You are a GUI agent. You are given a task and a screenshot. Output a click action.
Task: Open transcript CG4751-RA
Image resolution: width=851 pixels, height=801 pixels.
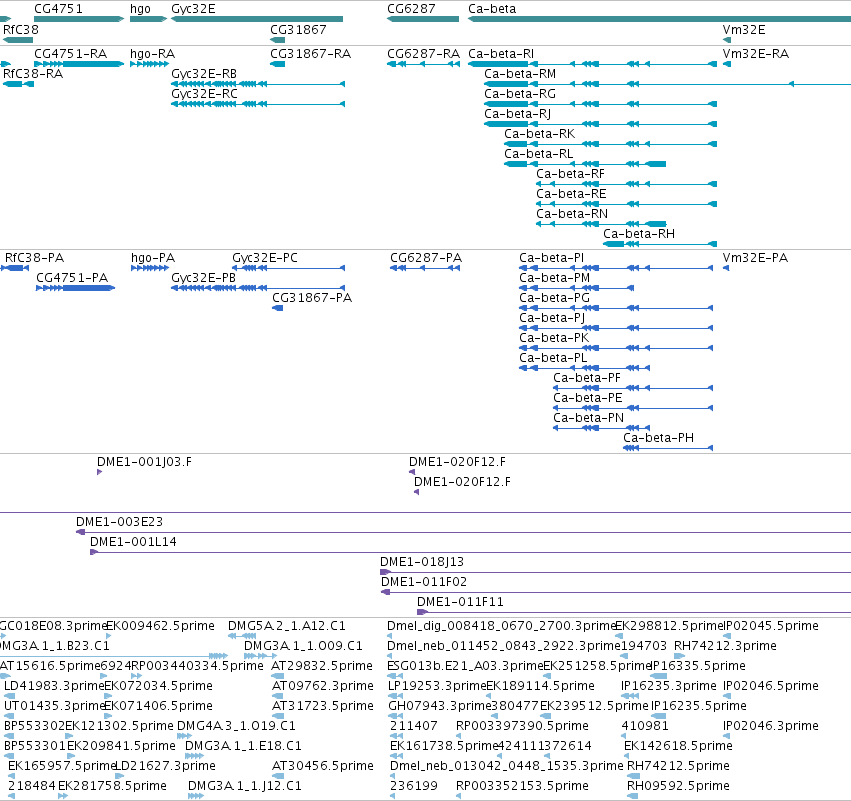pos(71,54)
